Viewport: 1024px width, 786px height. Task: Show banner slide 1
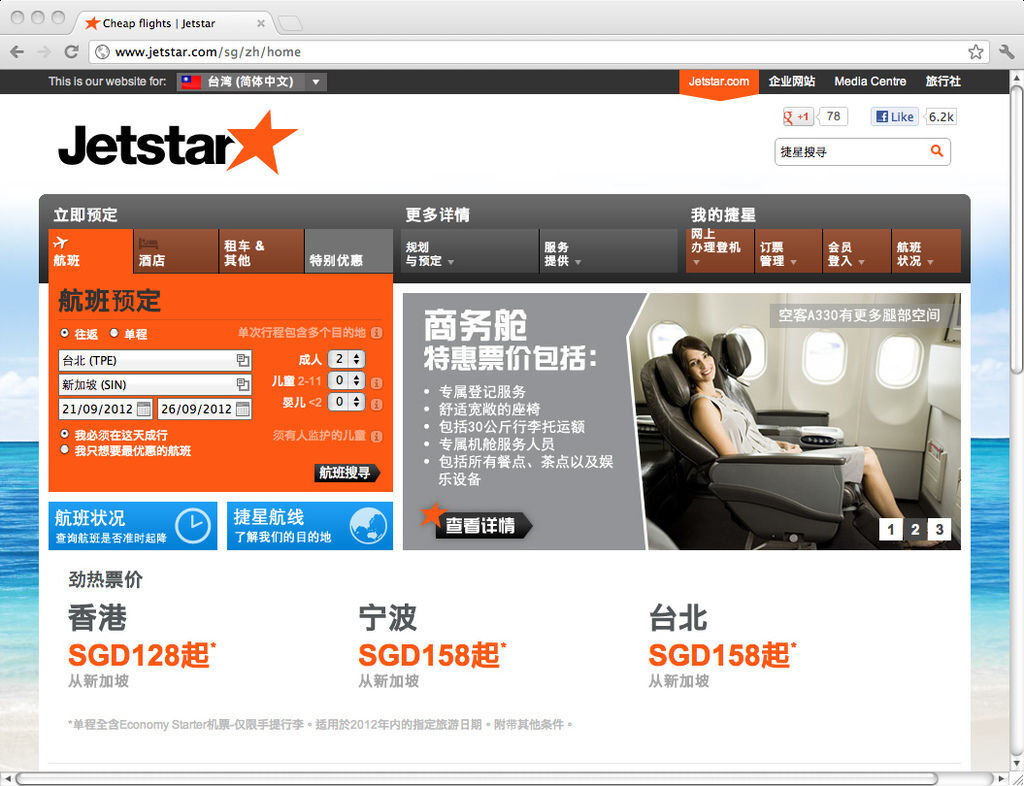click(x=891, y=529)
